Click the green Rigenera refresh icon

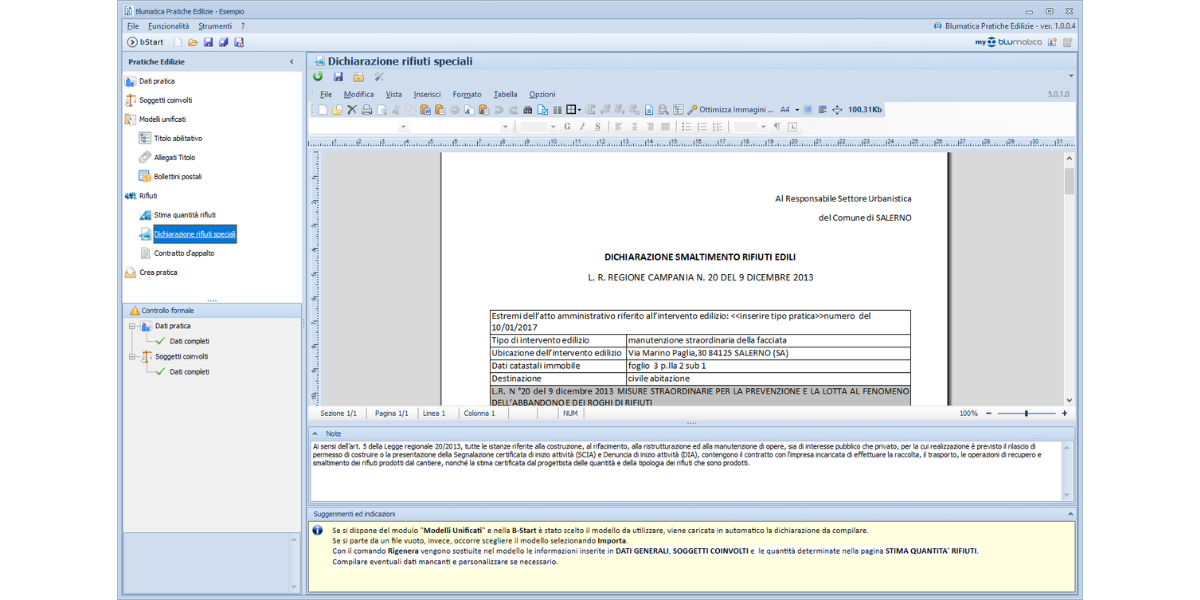[318, 76]
